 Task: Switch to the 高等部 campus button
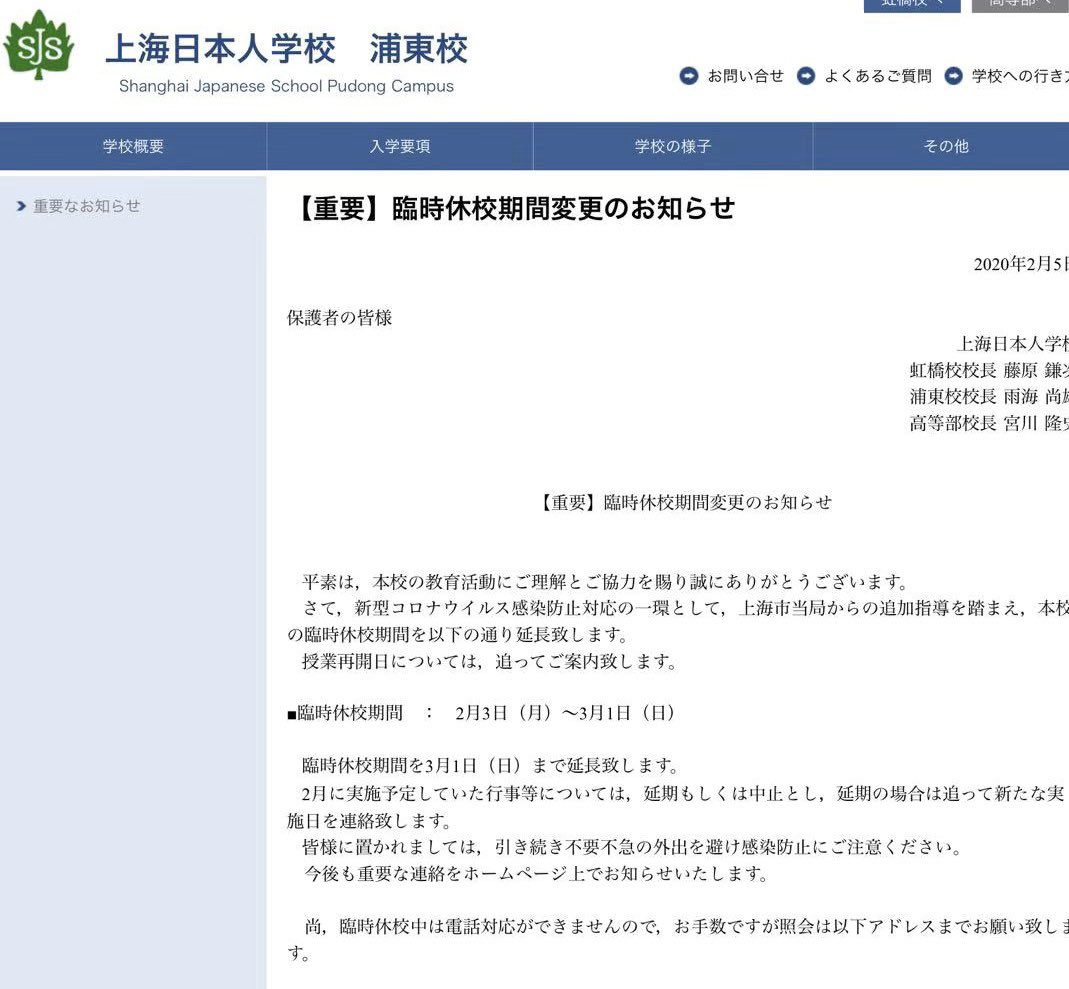point(1020,4)
